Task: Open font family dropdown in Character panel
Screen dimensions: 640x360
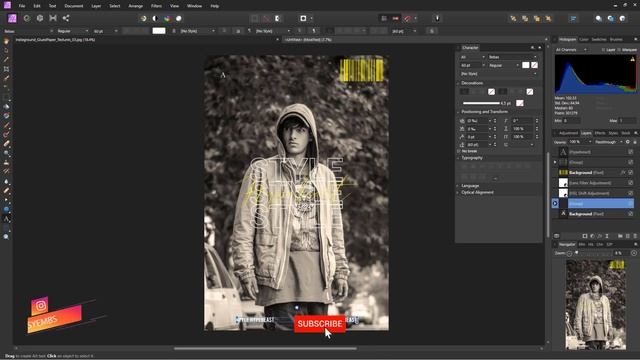Action: [x=513, y=57]
